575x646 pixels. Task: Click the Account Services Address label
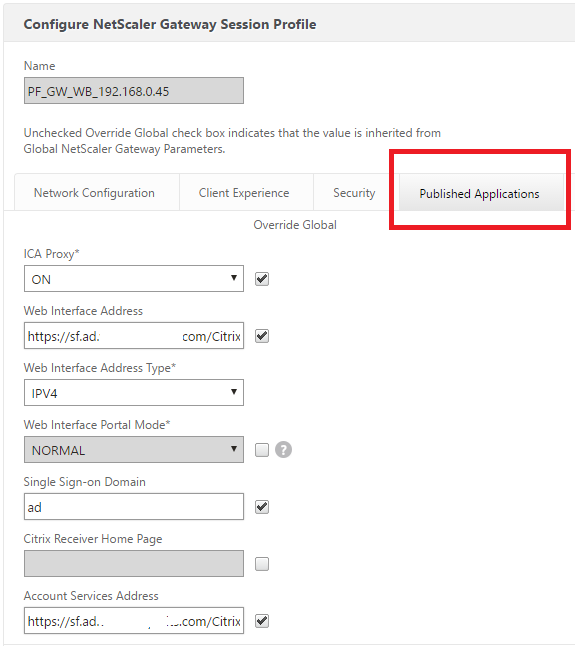click(91, 596)
